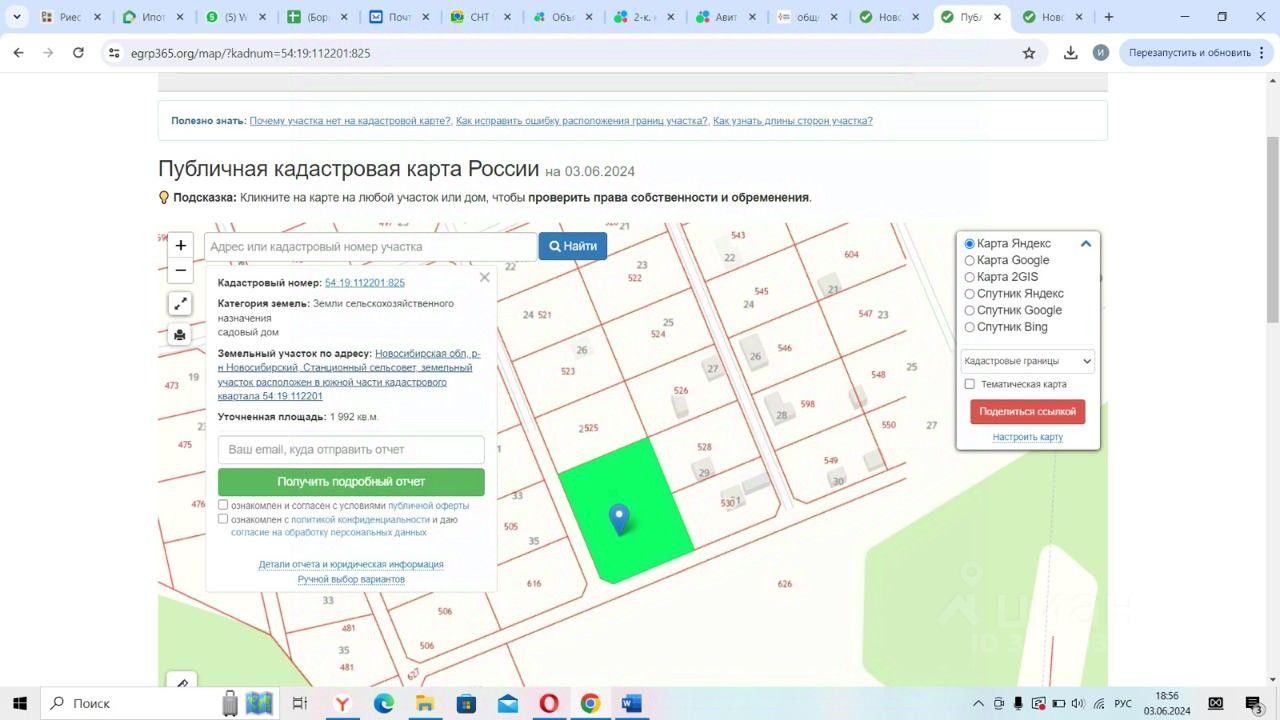This screenshot has height=720, width=1280.
Task: Zoom out the map with minus button
Action: (180, 270)
